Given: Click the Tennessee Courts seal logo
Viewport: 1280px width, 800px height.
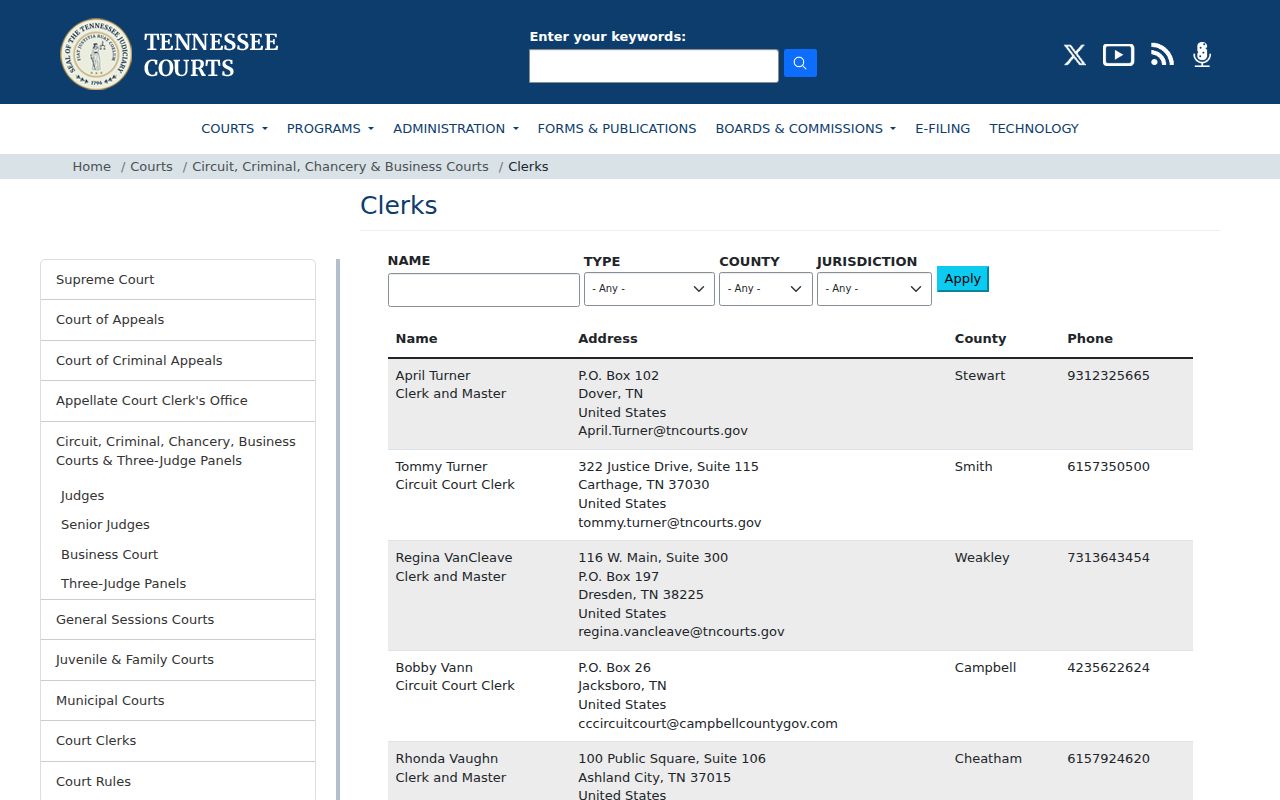Looking at the screenshot, I should pos(96,54).
